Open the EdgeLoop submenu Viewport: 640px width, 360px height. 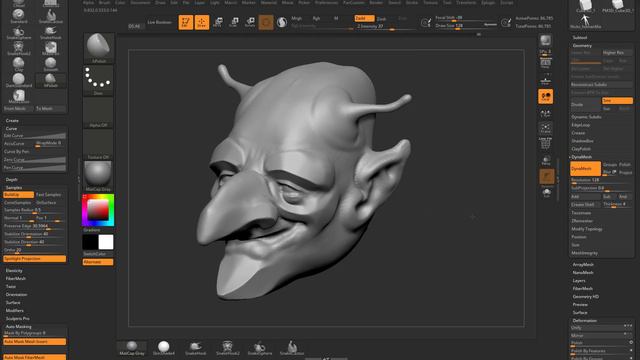coord(581,125)
